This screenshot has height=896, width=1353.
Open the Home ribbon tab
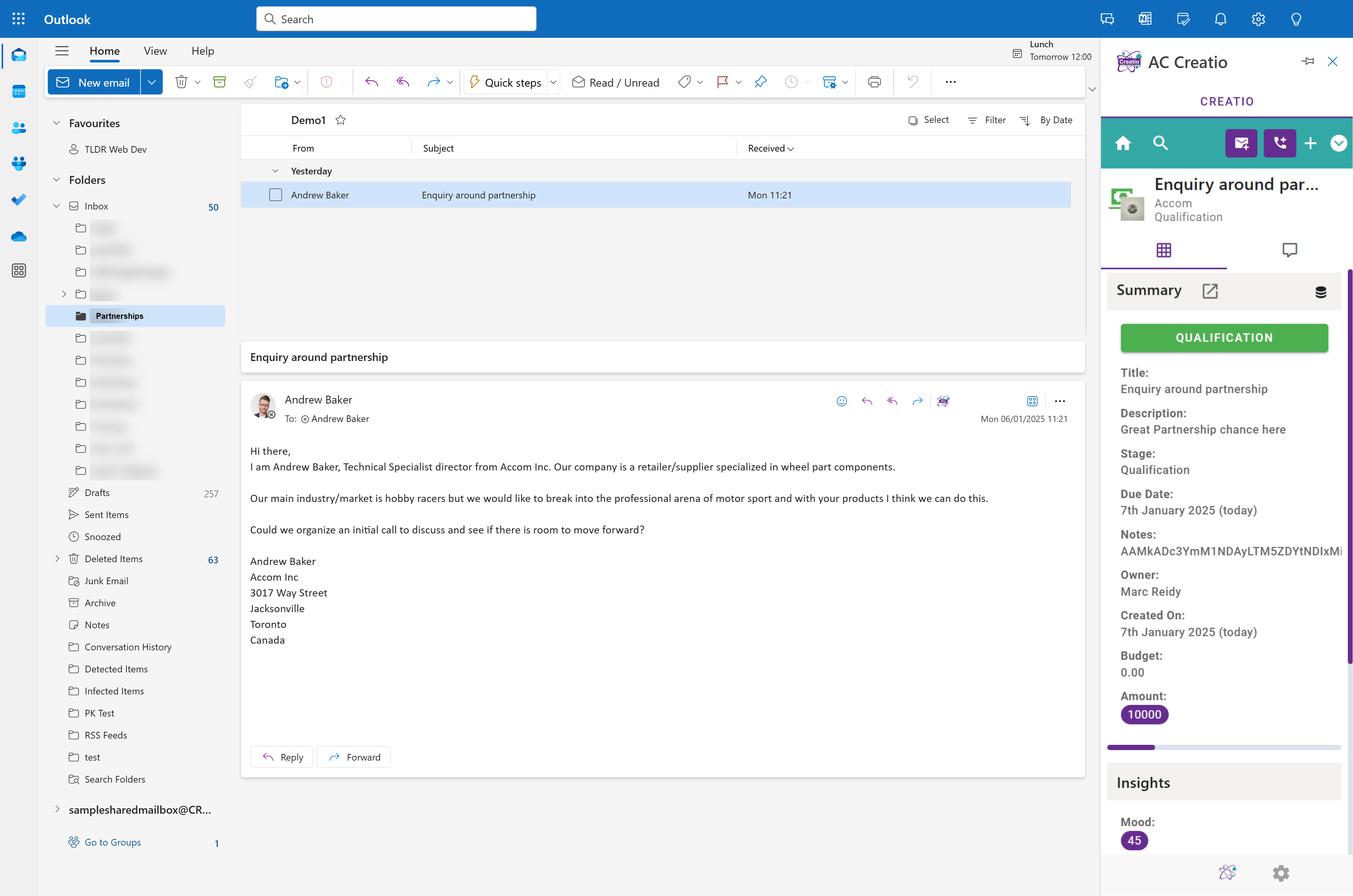pos(105,51)
